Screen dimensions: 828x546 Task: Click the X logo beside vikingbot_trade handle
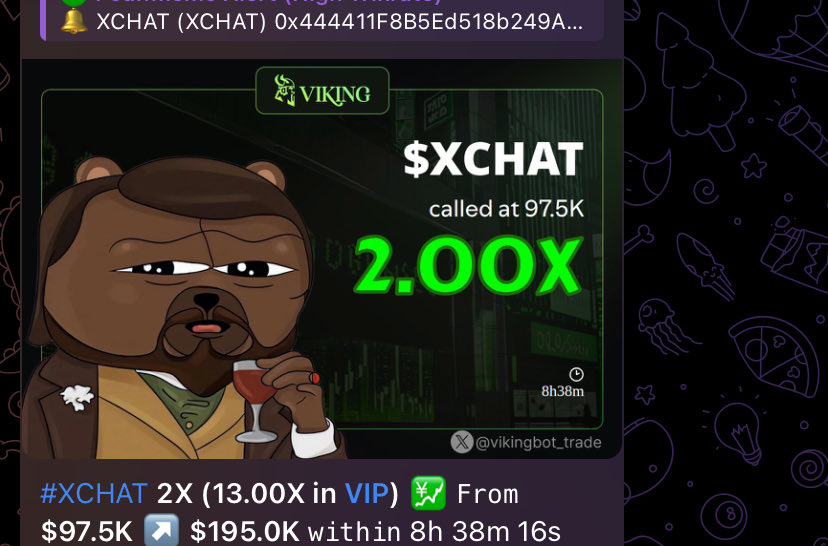(x=462, y=442)
